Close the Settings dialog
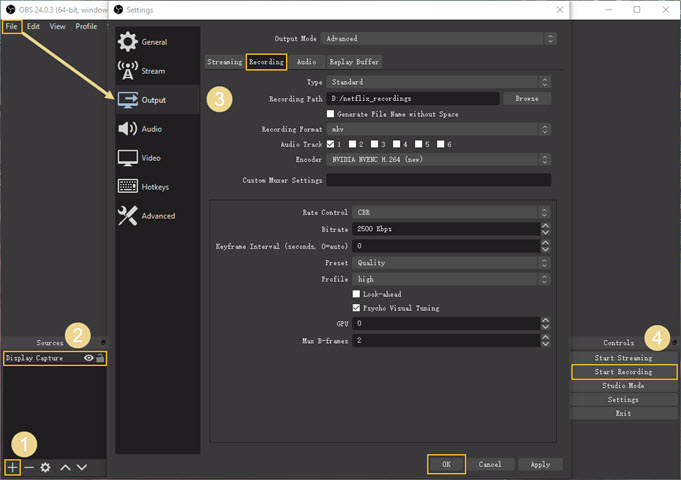The height and width of the screenshot is (480, 681). tap(560, 10)
